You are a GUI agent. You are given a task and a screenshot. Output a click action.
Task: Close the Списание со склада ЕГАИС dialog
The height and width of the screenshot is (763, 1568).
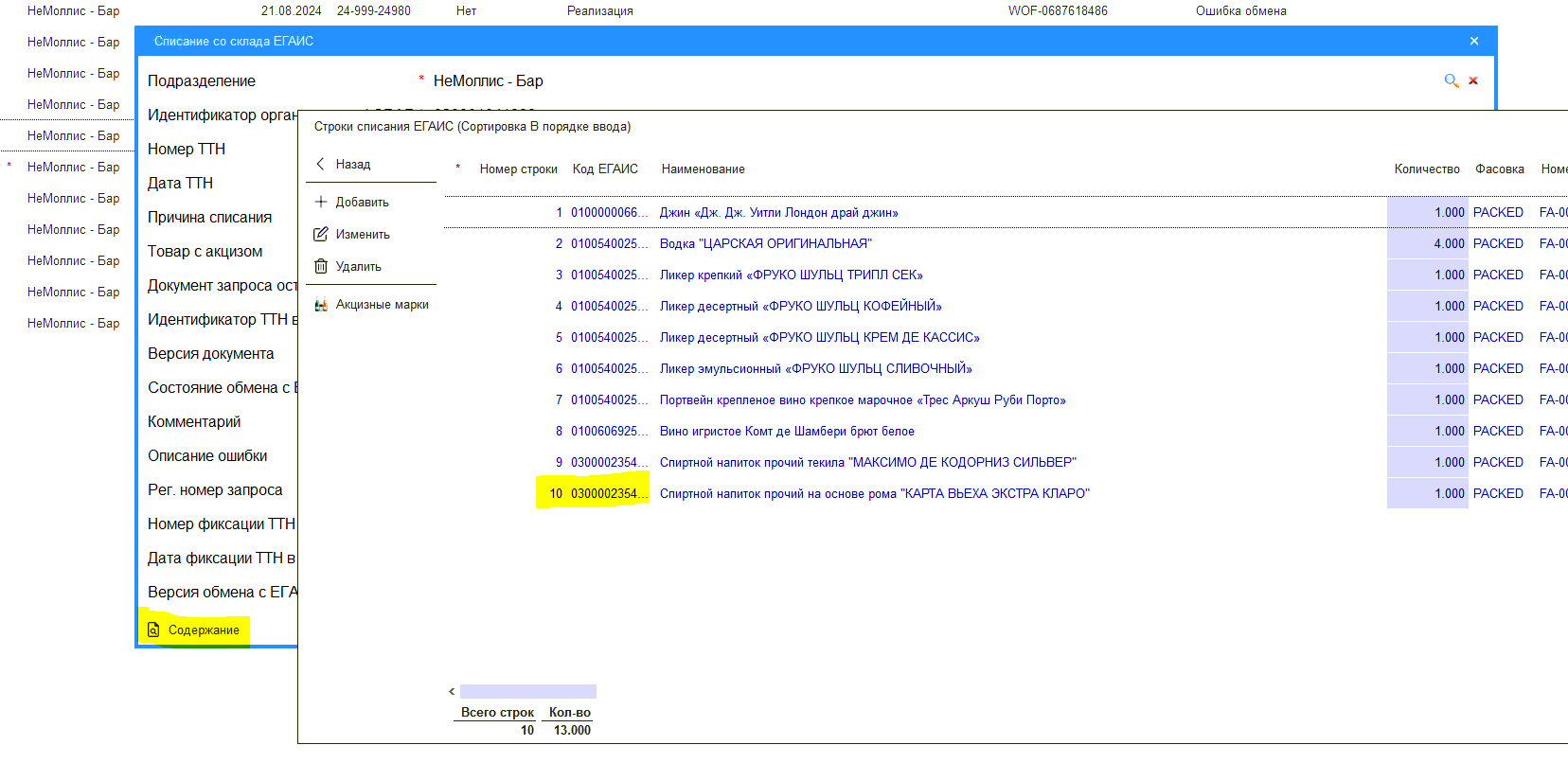(1474, 41)
